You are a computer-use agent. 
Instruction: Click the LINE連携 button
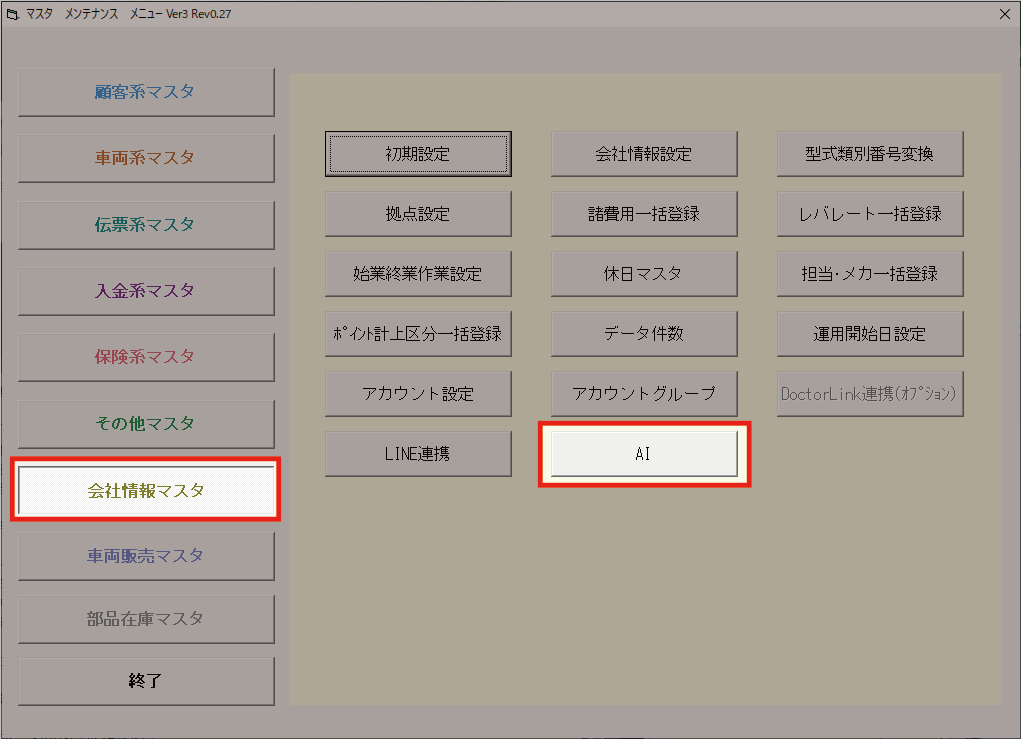(x=418, y=454)
